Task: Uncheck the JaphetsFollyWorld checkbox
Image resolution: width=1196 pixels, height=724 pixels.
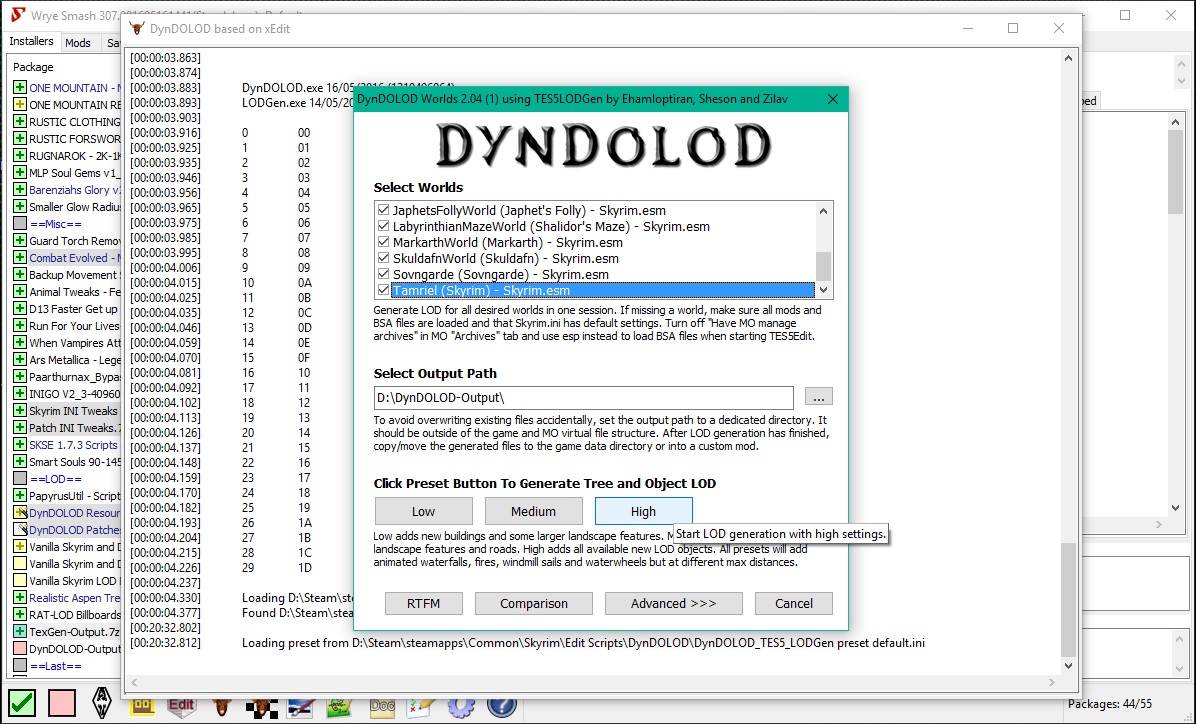Action: pyautogui.click(x=383, y=210)
